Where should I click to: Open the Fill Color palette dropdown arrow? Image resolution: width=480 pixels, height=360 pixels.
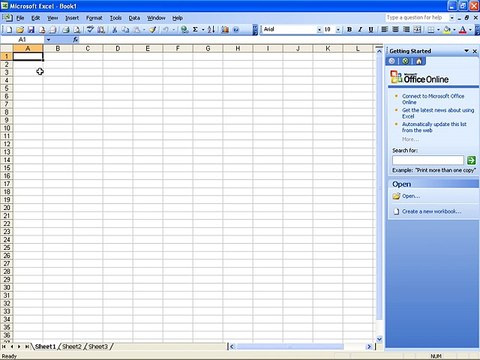454,30
